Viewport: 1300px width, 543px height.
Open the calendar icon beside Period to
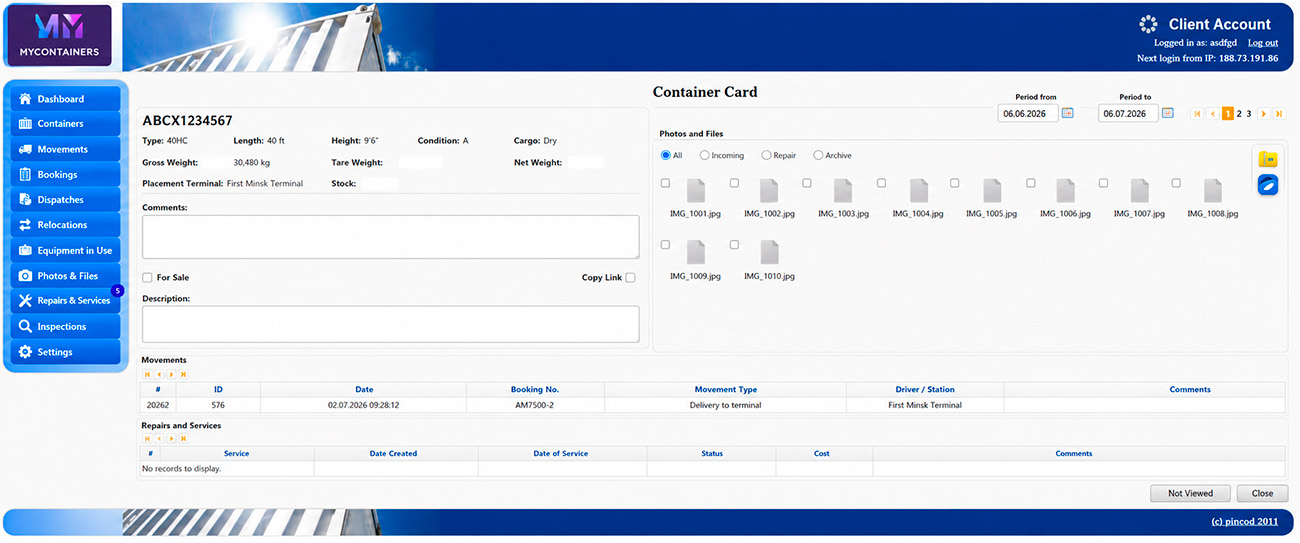1167,114
